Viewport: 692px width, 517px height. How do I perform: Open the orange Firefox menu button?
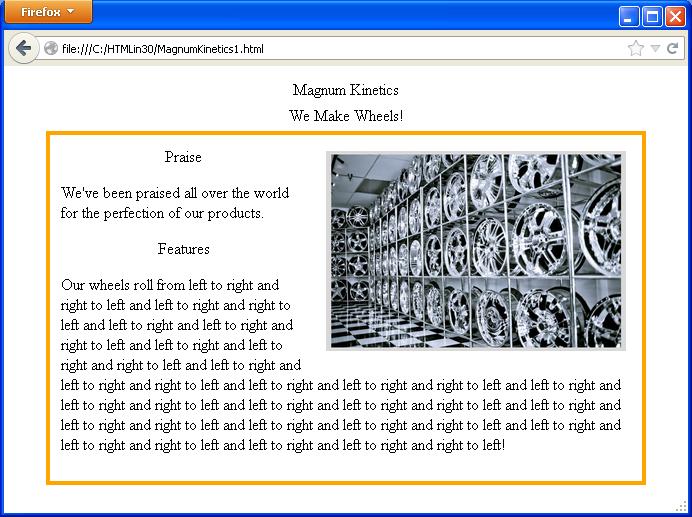(48, 11)
